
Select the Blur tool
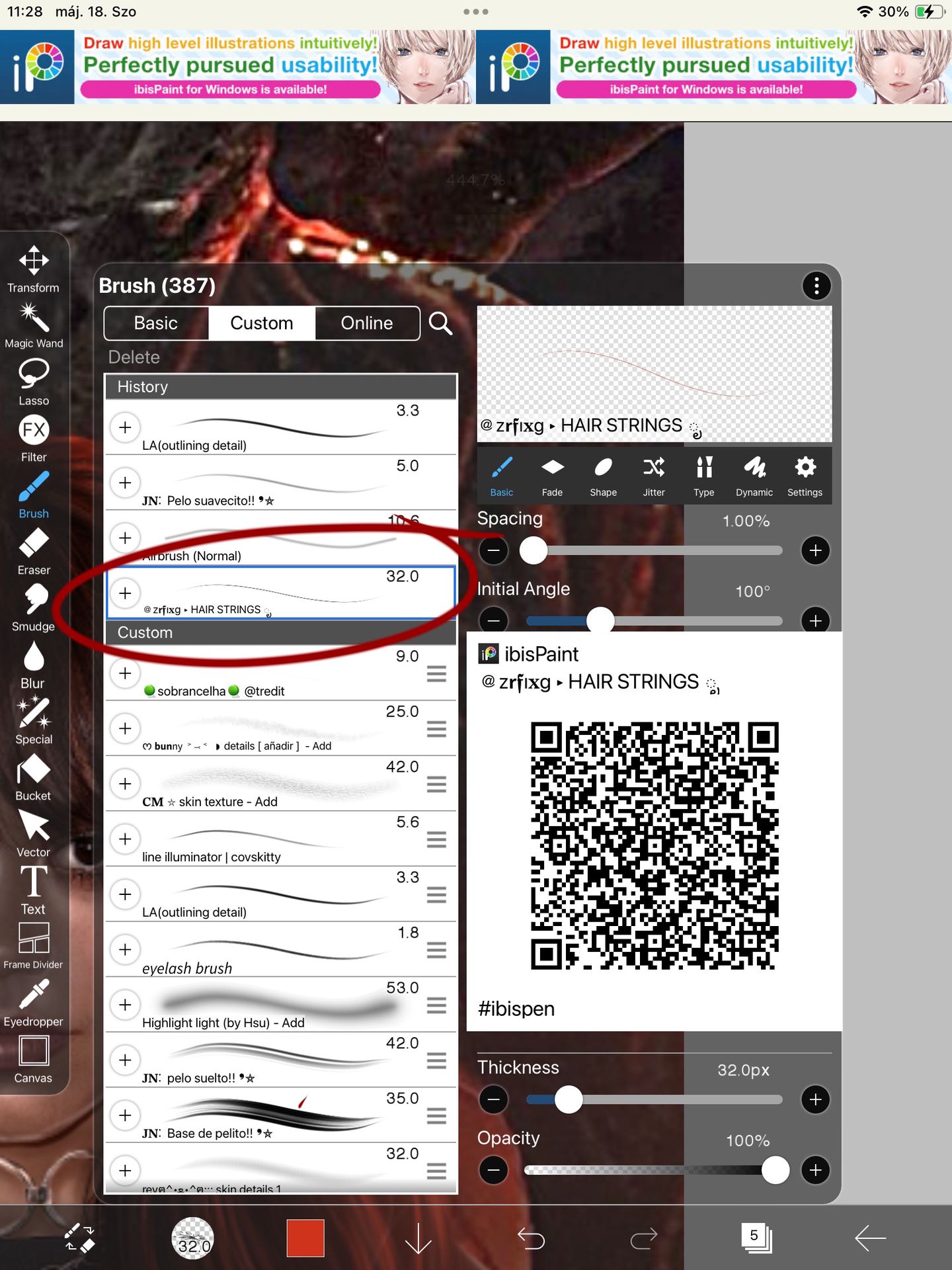(34, 665)
